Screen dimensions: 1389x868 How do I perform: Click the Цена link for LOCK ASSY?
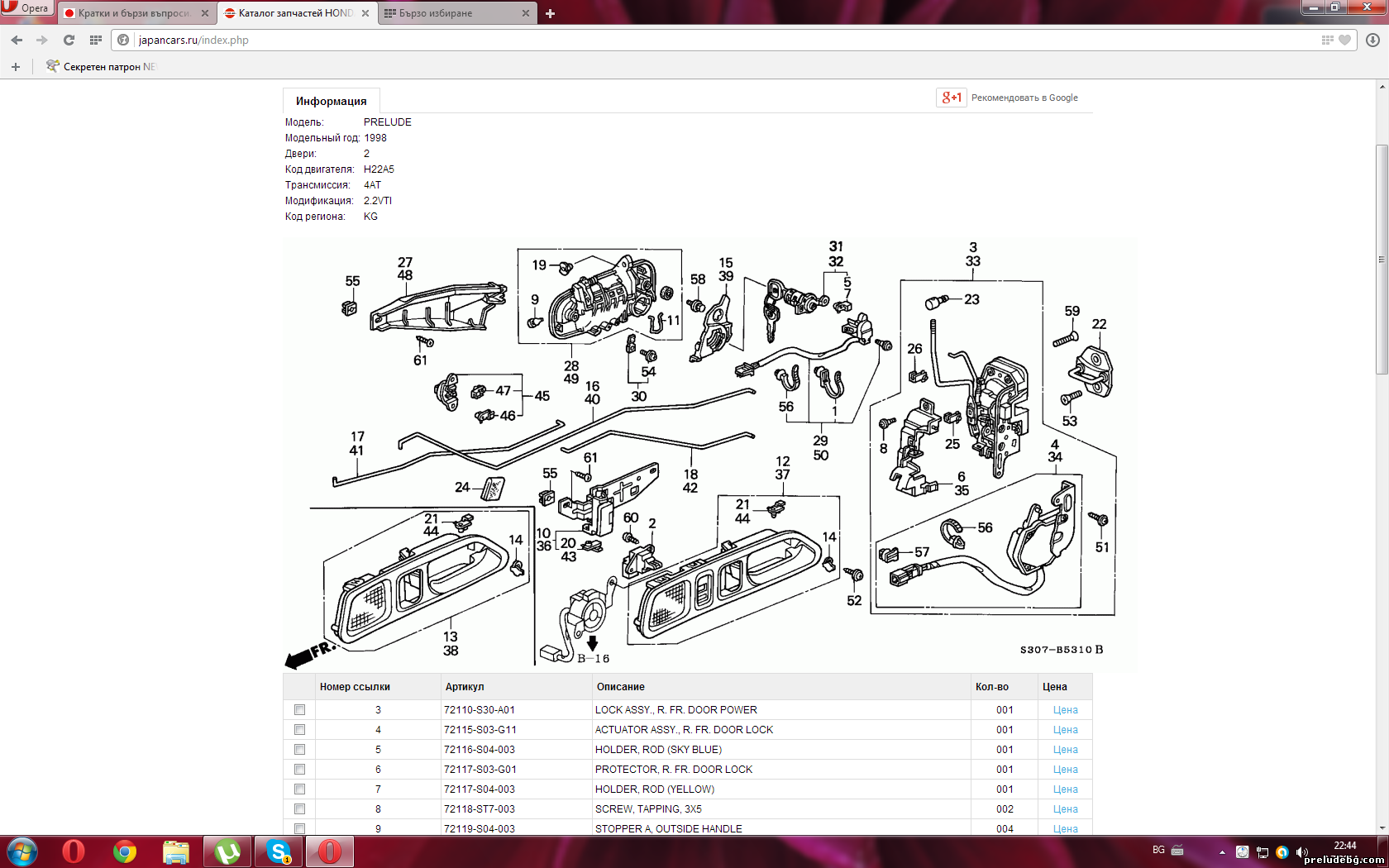point(1065,710)
